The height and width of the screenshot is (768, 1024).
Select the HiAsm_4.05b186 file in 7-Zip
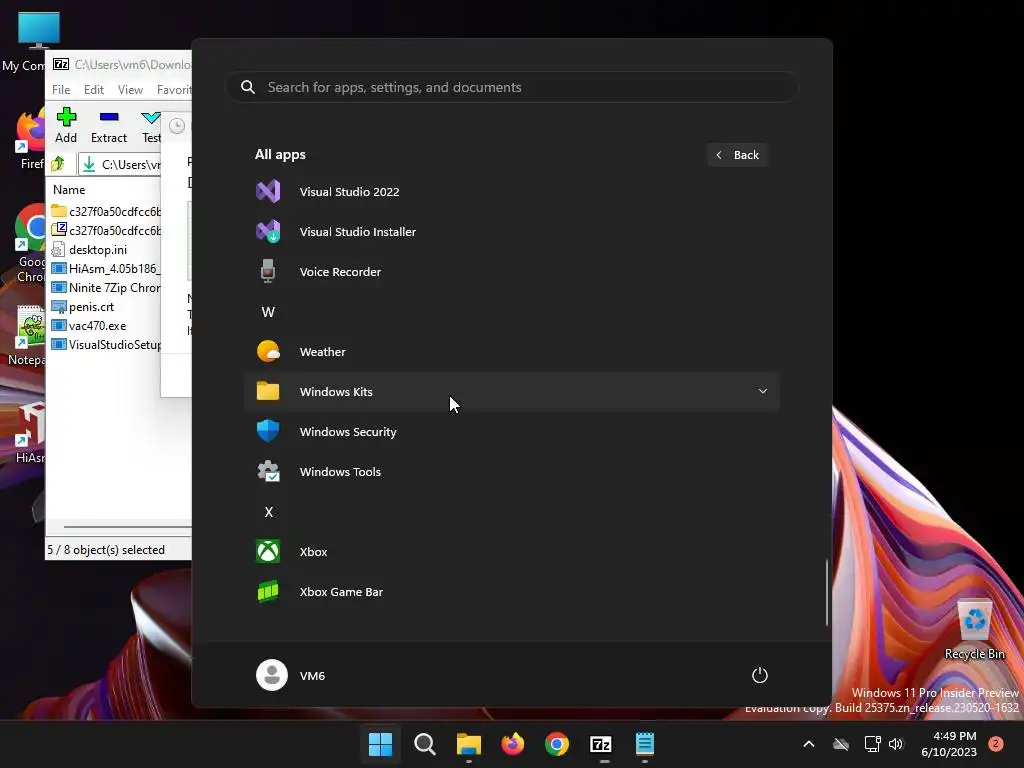pos(104,268)
